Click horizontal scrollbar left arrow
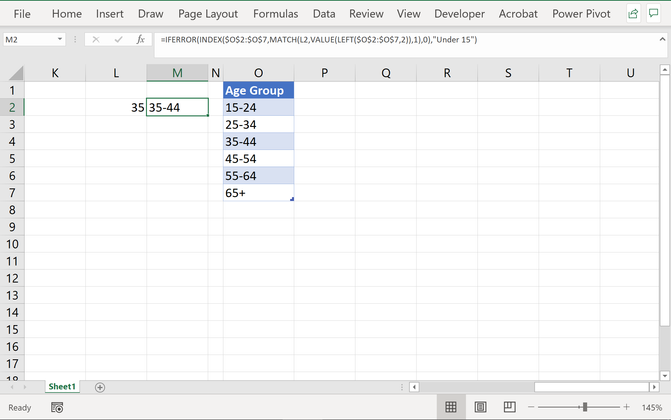The width and height of the screenshot is (671, 420). point(414,387)
